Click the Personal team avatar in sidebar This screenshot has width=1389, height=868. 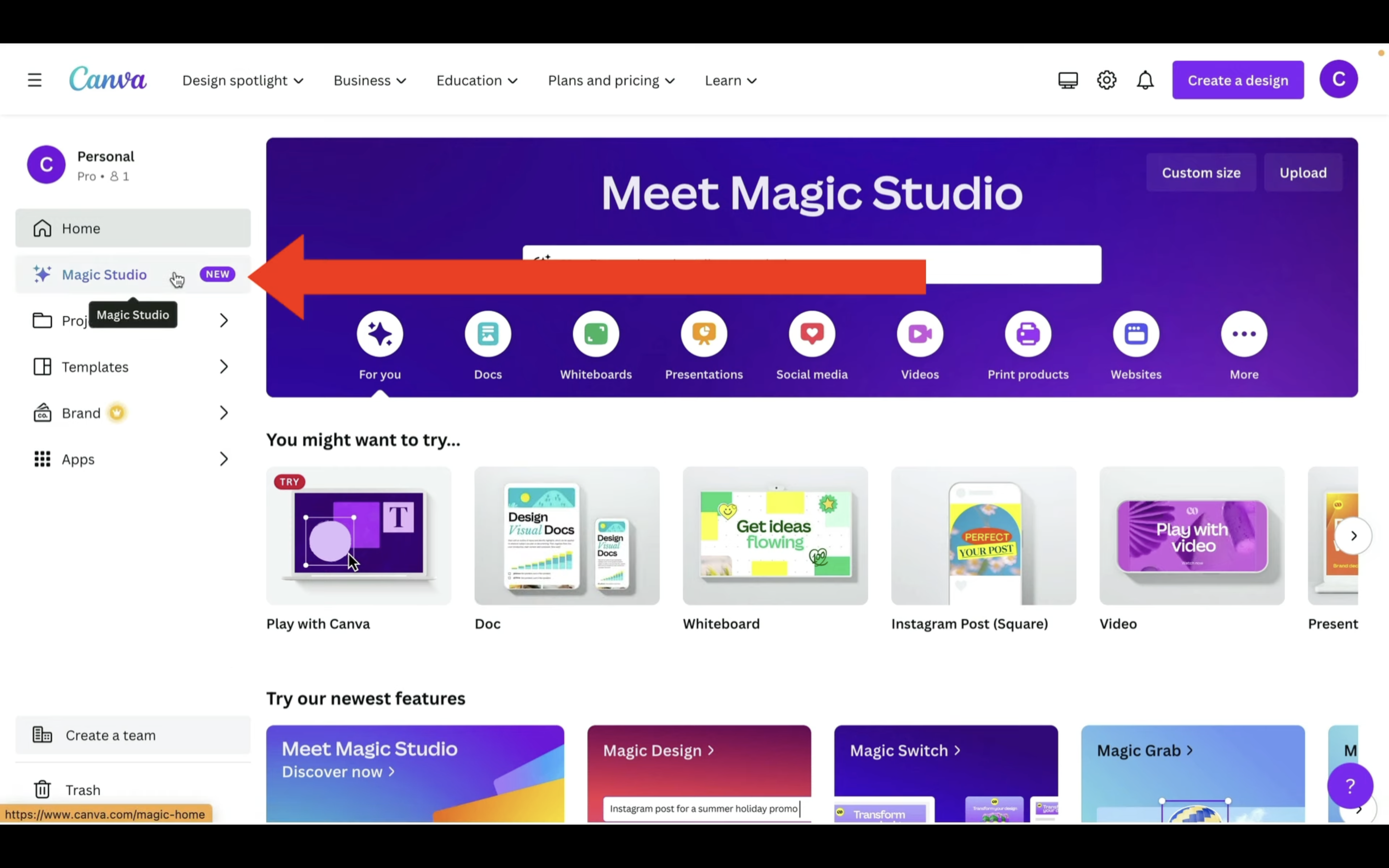[x=46, y=165]
